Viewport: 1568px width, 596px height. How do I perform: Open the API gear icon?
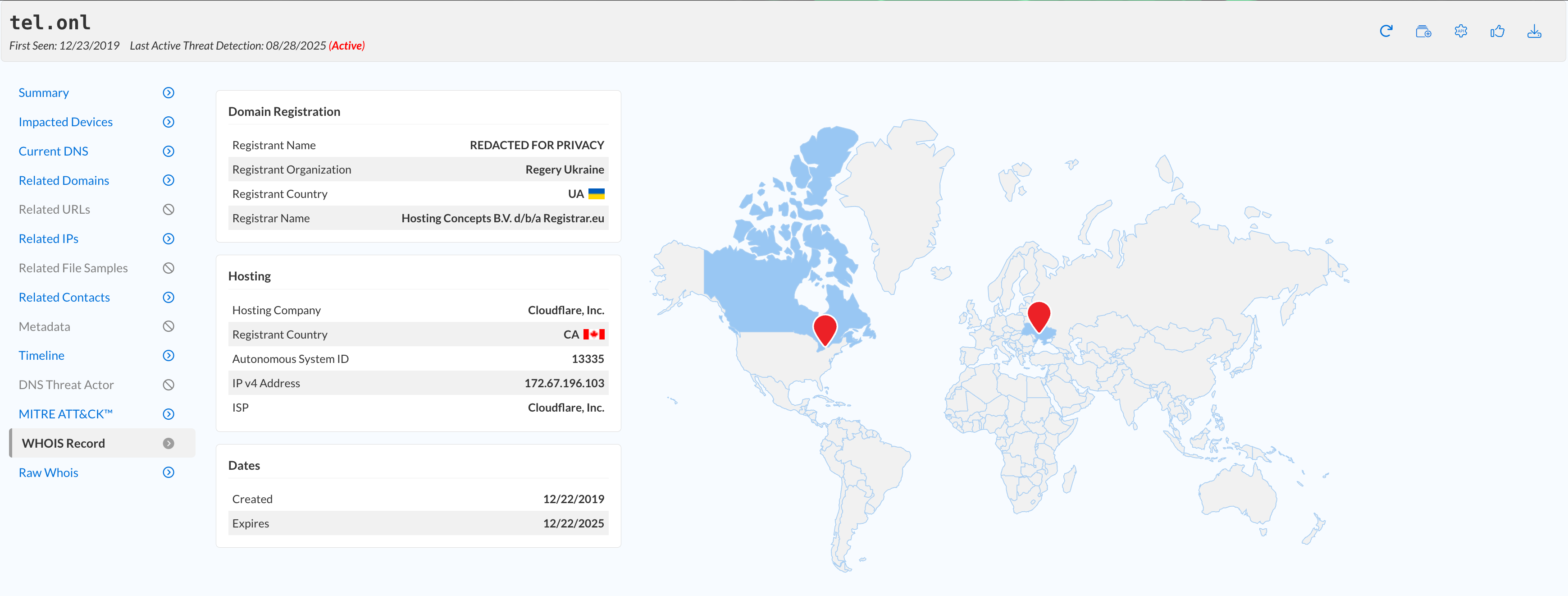(1460, 31)
